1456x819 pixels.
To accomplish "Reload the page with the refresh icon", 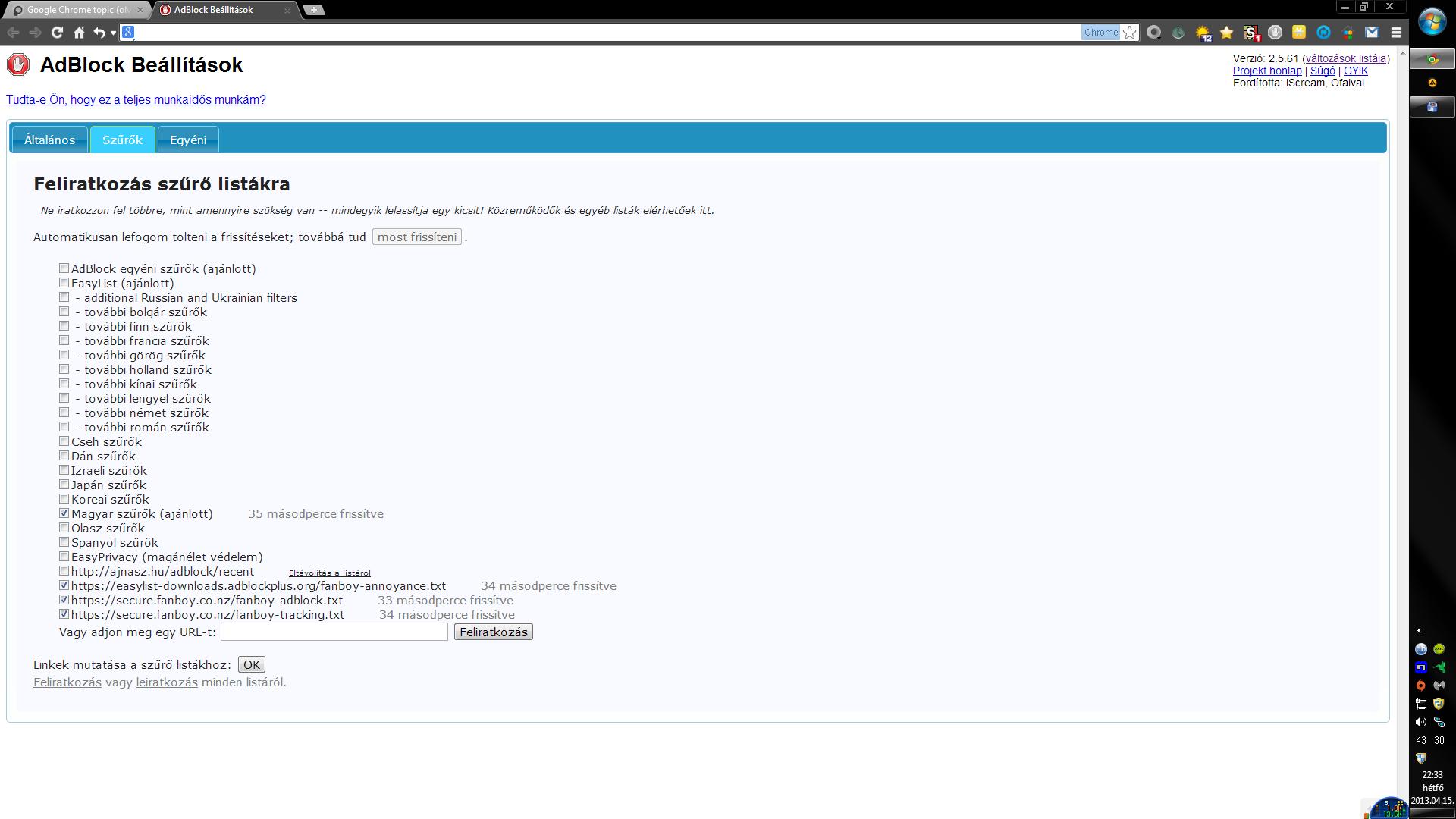I will 57,32.
